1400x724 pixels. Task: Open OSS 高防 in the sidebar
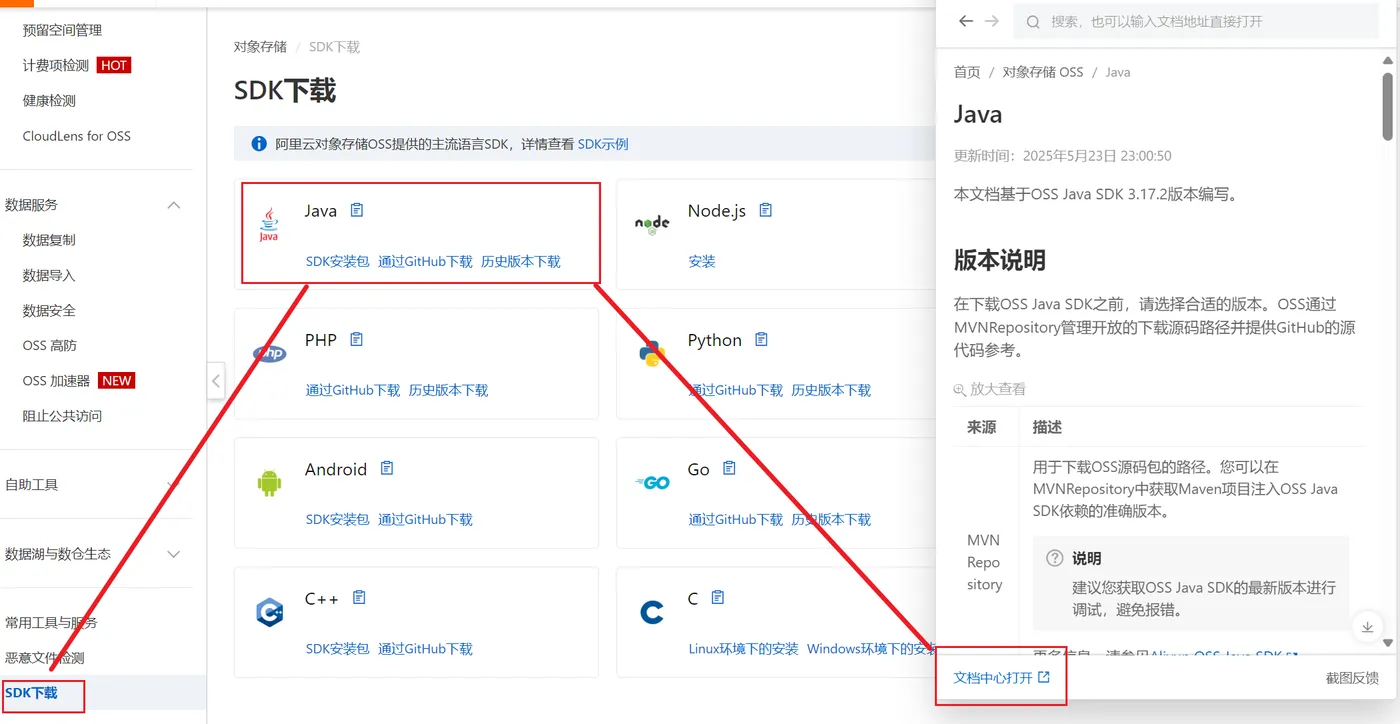click(x=49, y=345)
